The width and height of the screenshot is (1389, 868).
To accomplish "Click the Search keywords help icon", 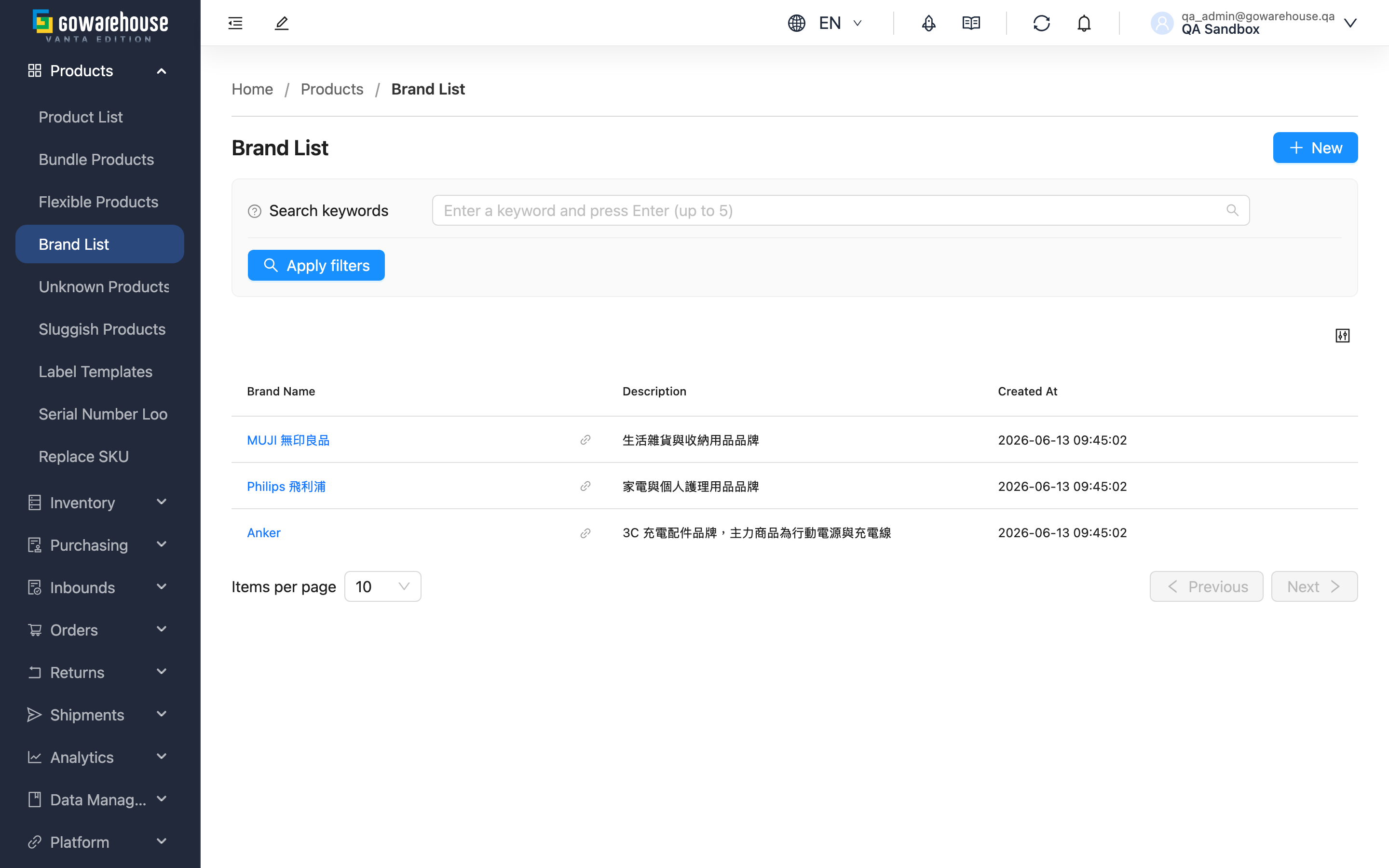I will pyautogui.click(x=254, y=211).
